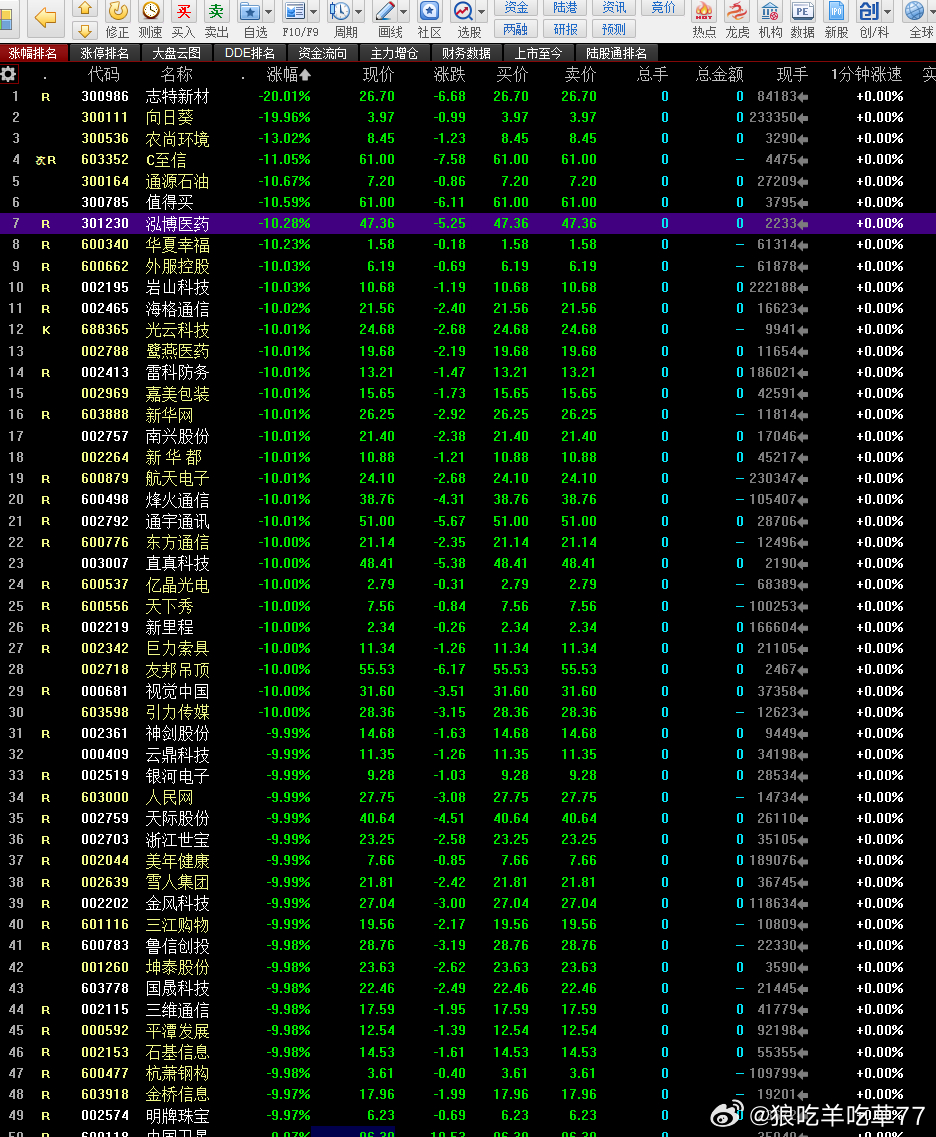This screenshot has width=936, height=1137.
Task: Switch to the 涨幅排名 tab
Action: (x=33, y=53)
